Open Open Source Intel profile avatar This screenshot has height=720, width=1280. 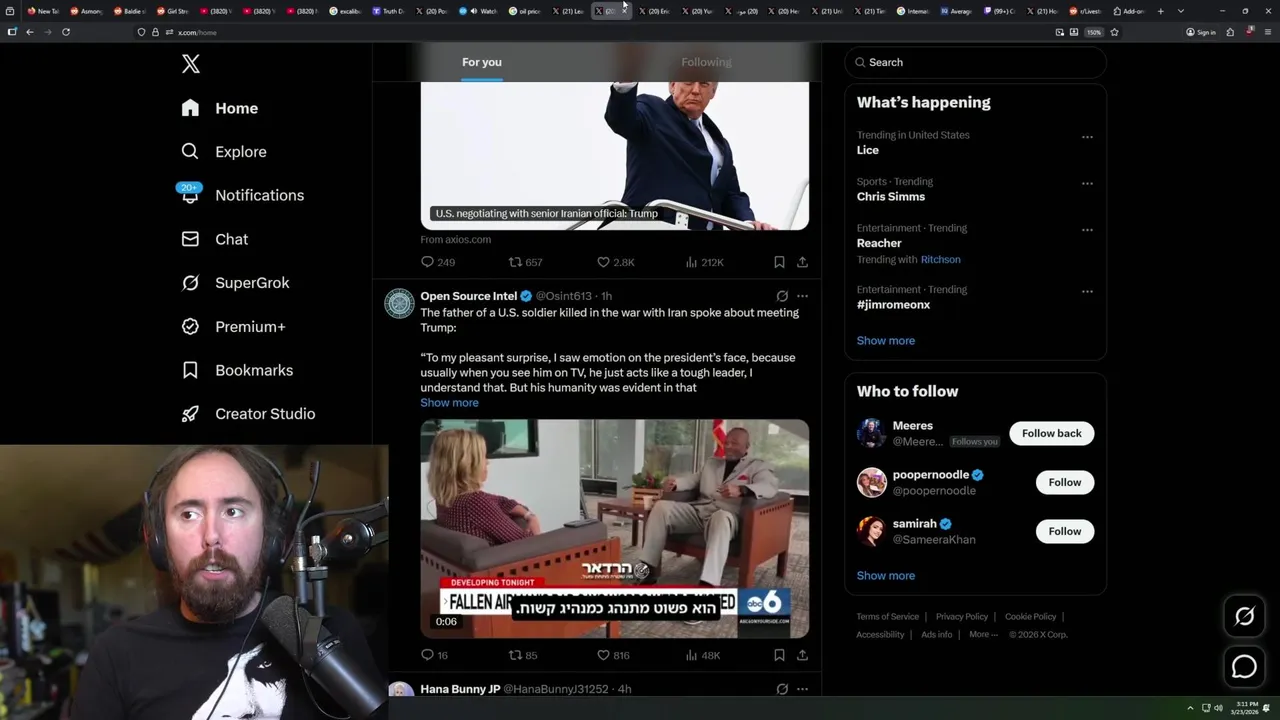(x=399, y=303)
